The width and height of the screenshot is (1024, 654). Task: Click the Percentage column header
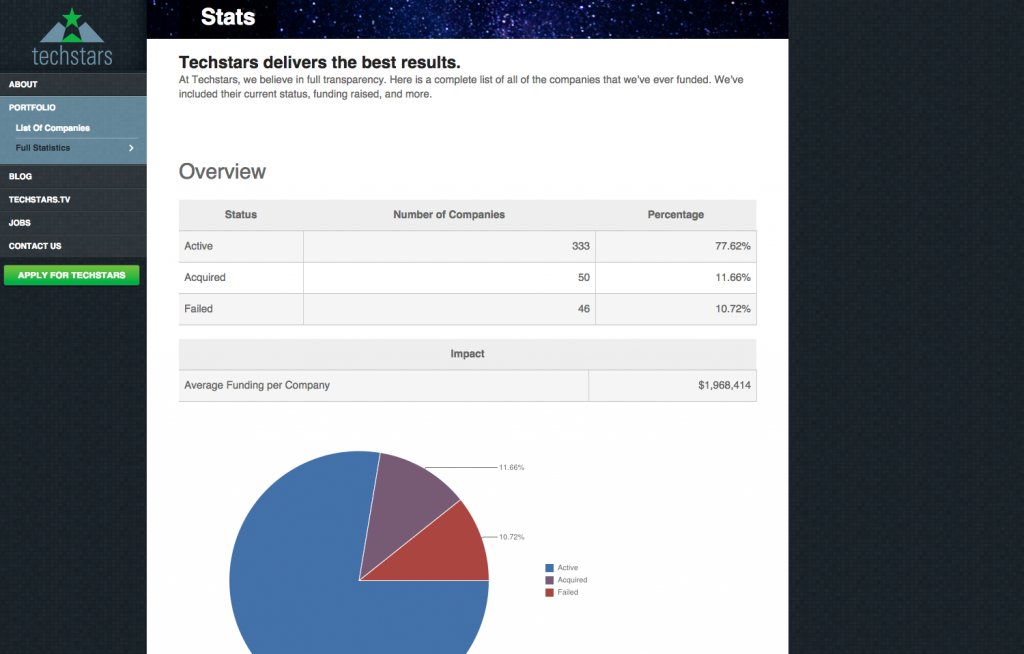(x=676, y=214)
